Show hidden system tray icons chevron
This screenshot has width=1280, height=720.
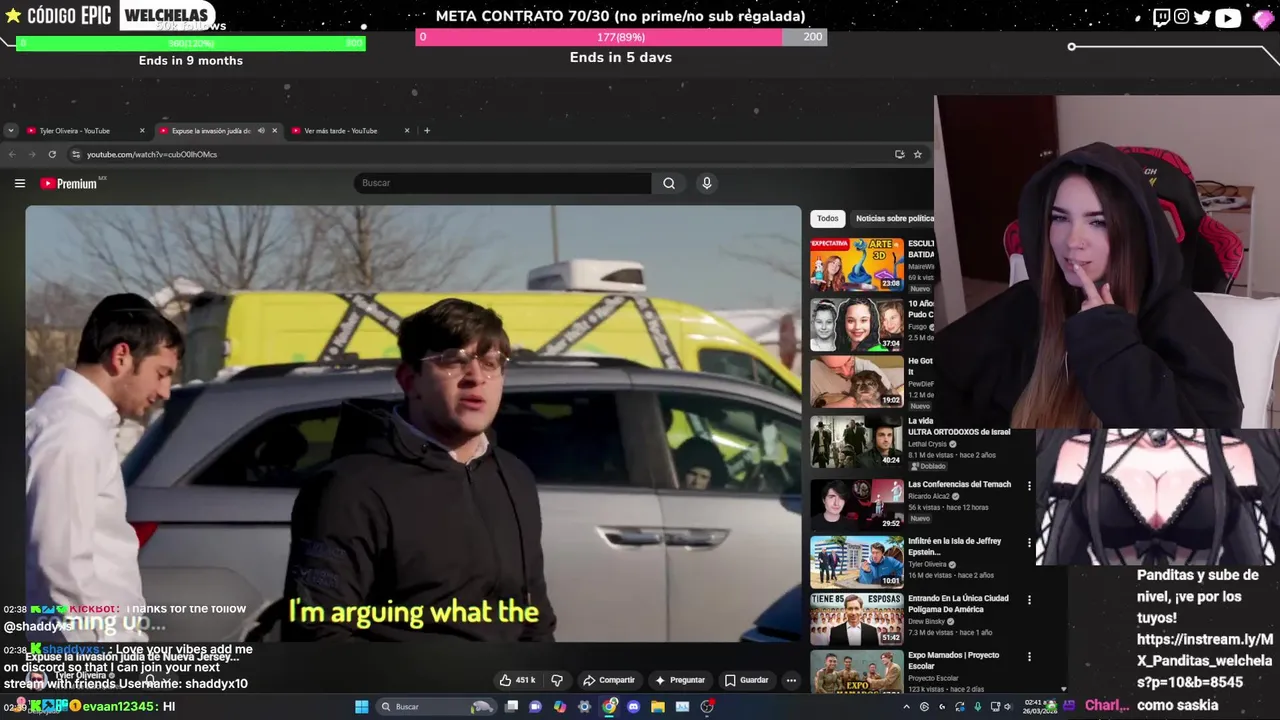(906, 707)
